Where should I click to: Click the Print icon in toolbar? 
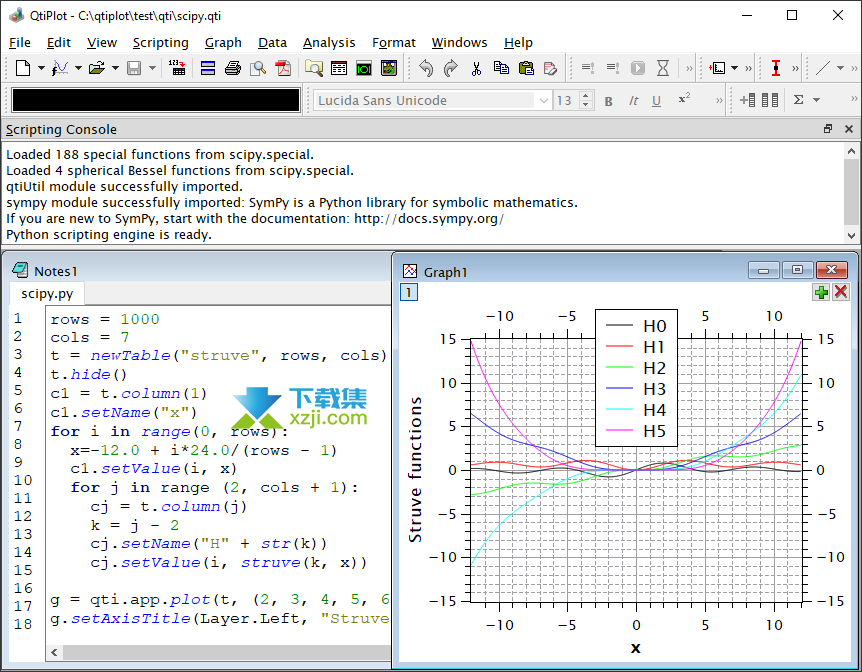coord(233,68)
